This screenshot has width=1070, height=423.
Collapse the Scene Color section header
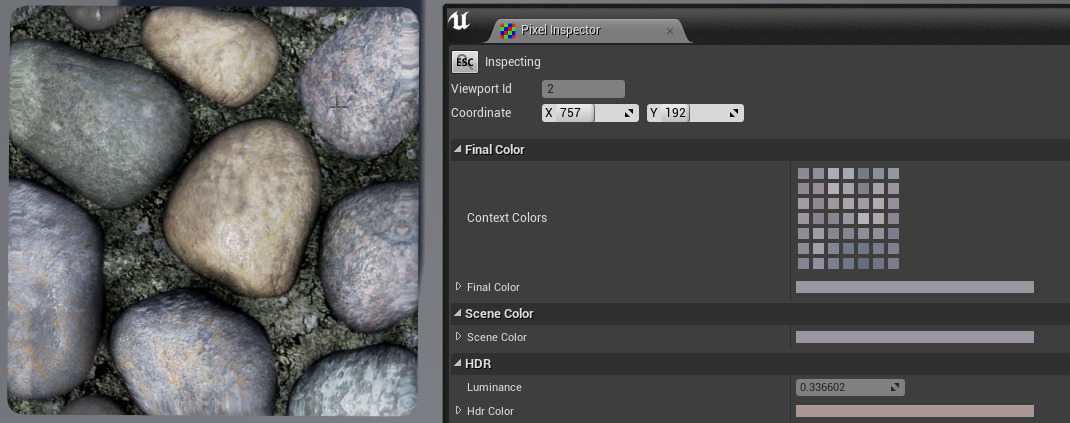pos(458,314)
